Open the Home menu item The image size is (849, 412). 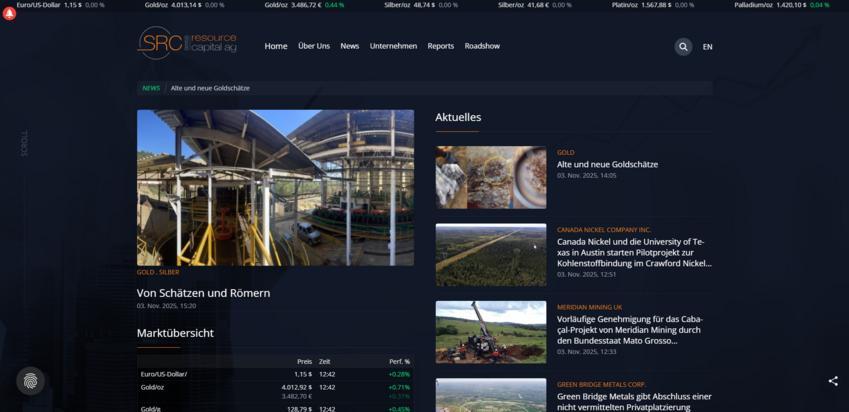pos(276,46)
